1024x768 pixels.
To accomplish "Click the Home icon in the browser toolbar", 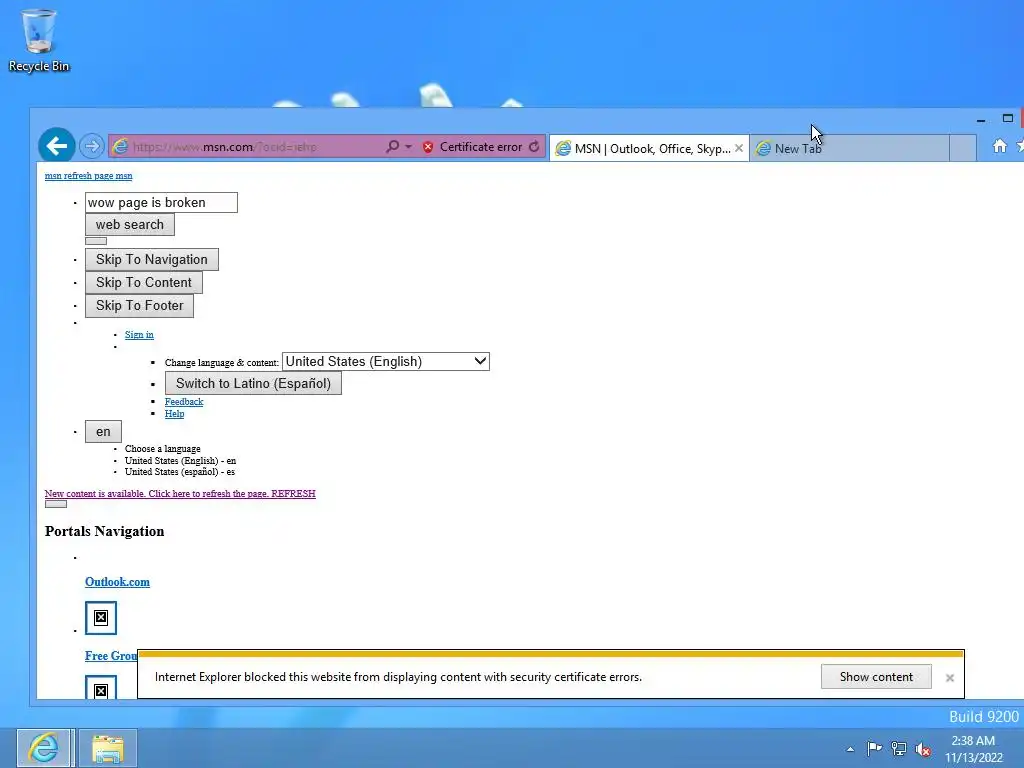I will tap(1000, 146).
